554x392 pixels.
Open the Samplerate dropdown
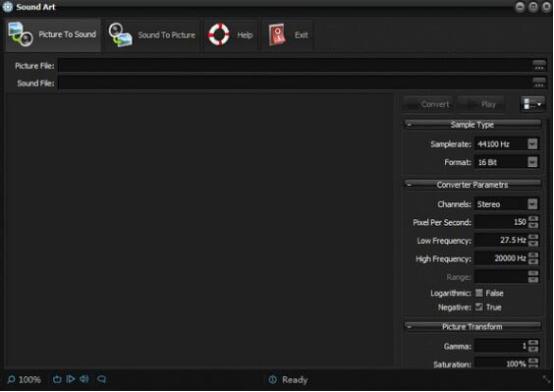532,144
